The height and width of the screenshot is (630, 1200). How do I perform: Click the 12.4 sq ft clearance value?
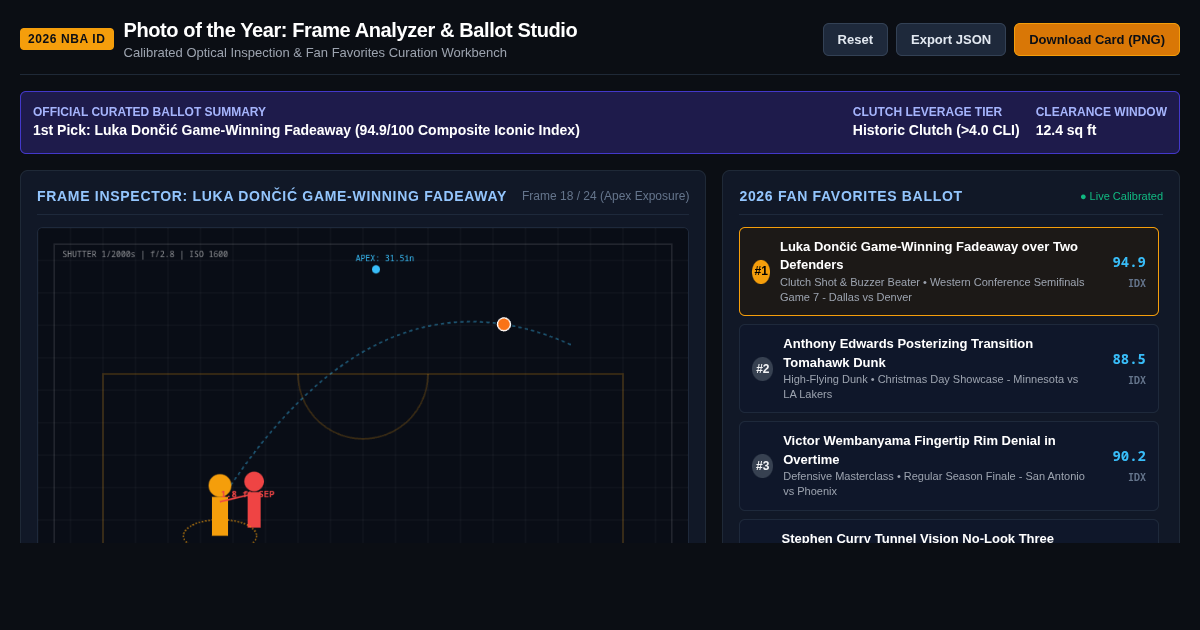(1066, 130)
